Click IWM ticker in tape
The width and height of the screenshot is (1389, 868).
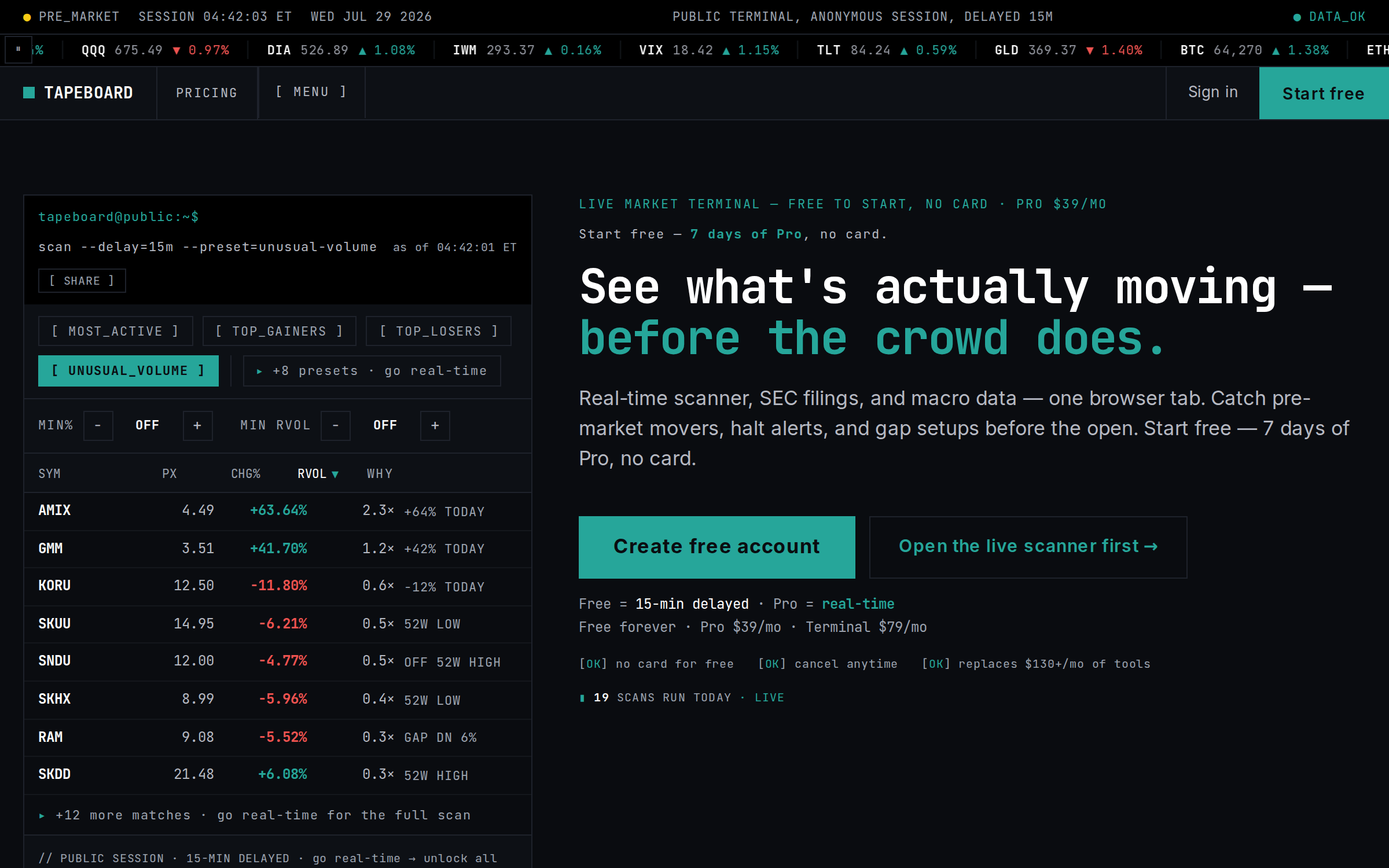point(527,50)
